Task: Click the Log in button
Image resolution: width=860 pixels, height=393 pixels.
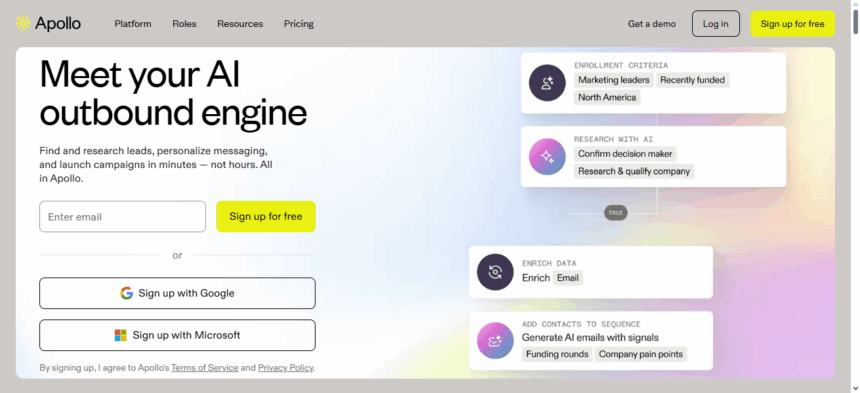Action: [716, 24]
